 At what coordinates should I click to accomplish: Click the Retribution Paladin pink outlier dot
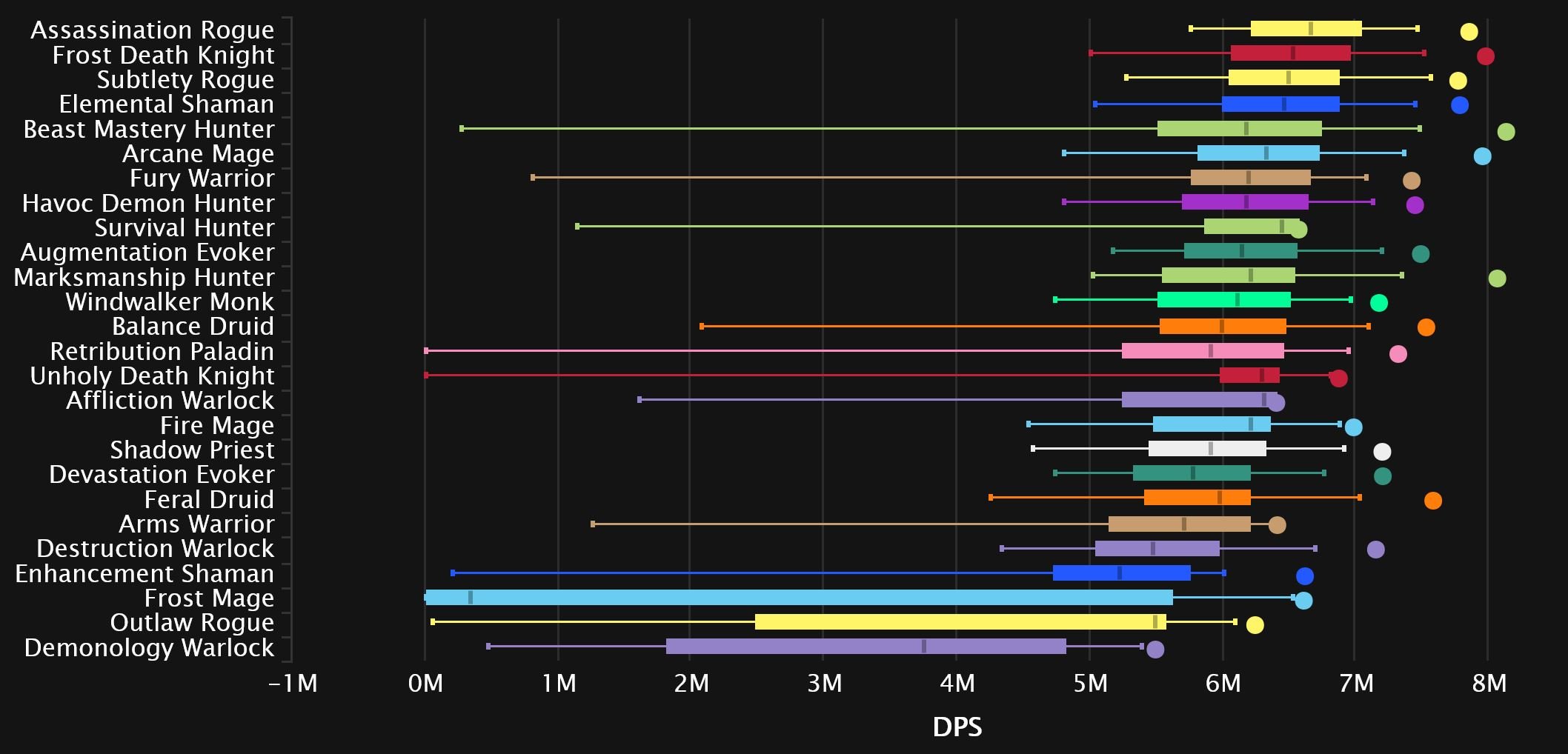click(1398, 354)
